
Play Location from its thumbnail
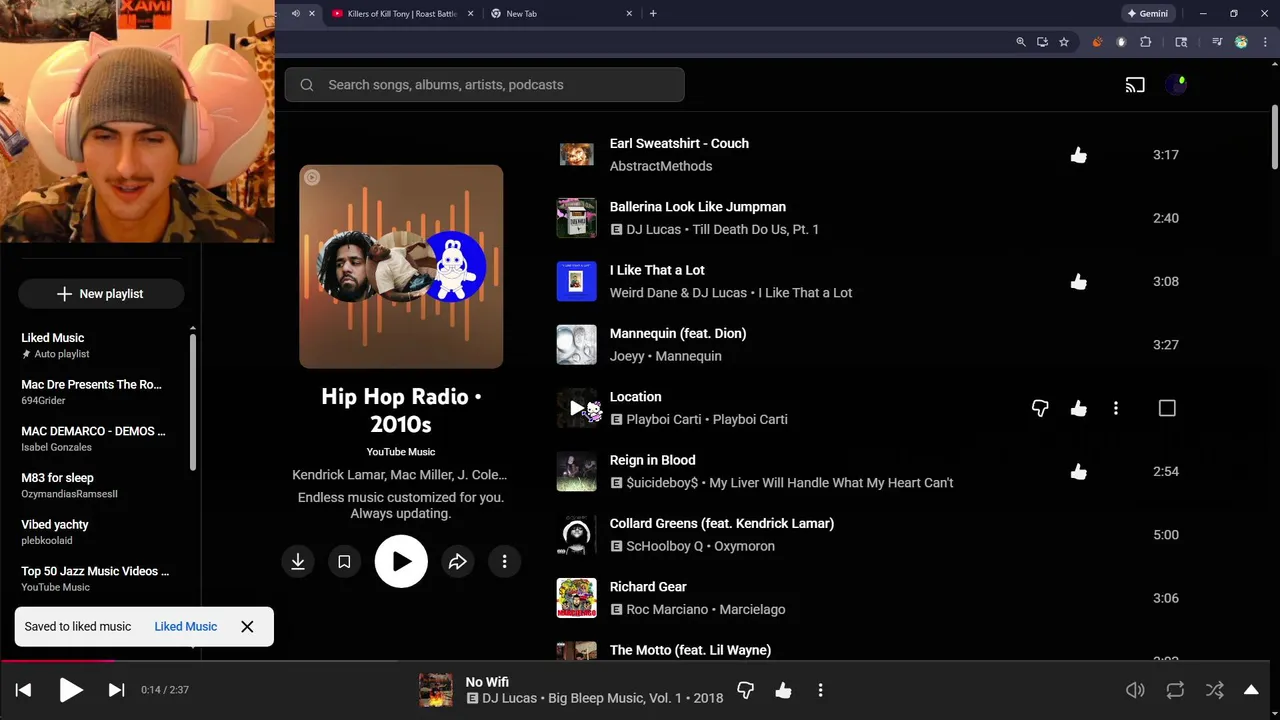[x=577, y=408]
